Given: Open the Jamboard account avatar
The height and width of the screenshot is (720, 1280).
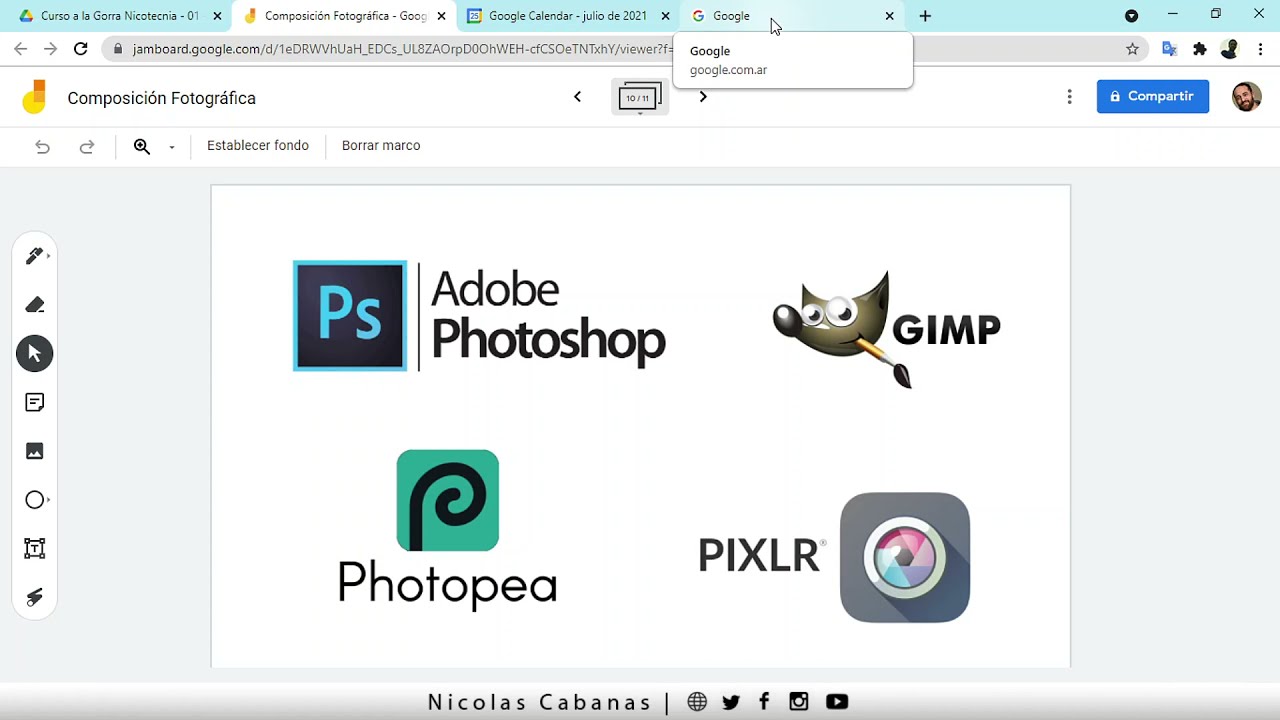Looking at the screenshot, I should pyautogui.click(x=1246, y=97).
